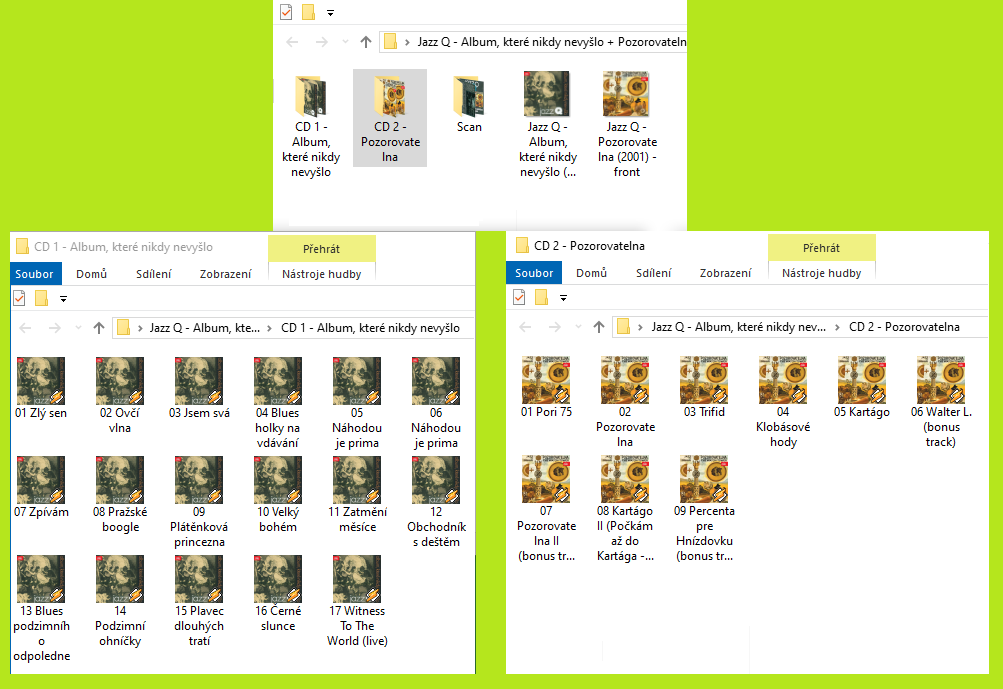Click Properties quick access icon in CD 2 window
This screenshot has height=689, width=1003.
(x=519, y=297)
